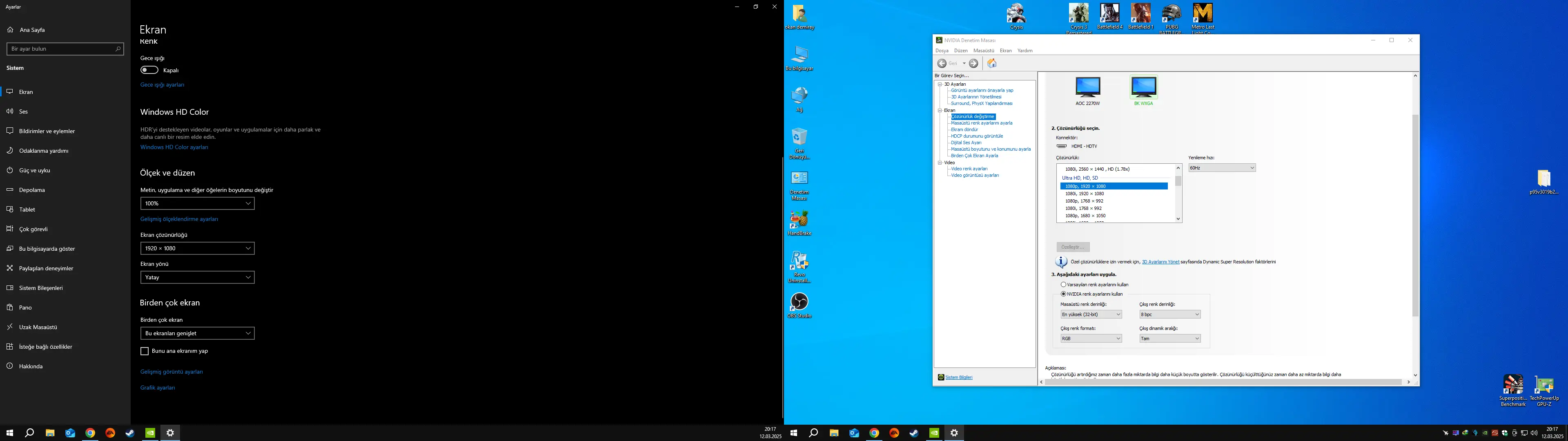Screen dimensions: 1568x441
Task: Click the Gece ışığı ayarları link
Action: click(x=162, y=85)
